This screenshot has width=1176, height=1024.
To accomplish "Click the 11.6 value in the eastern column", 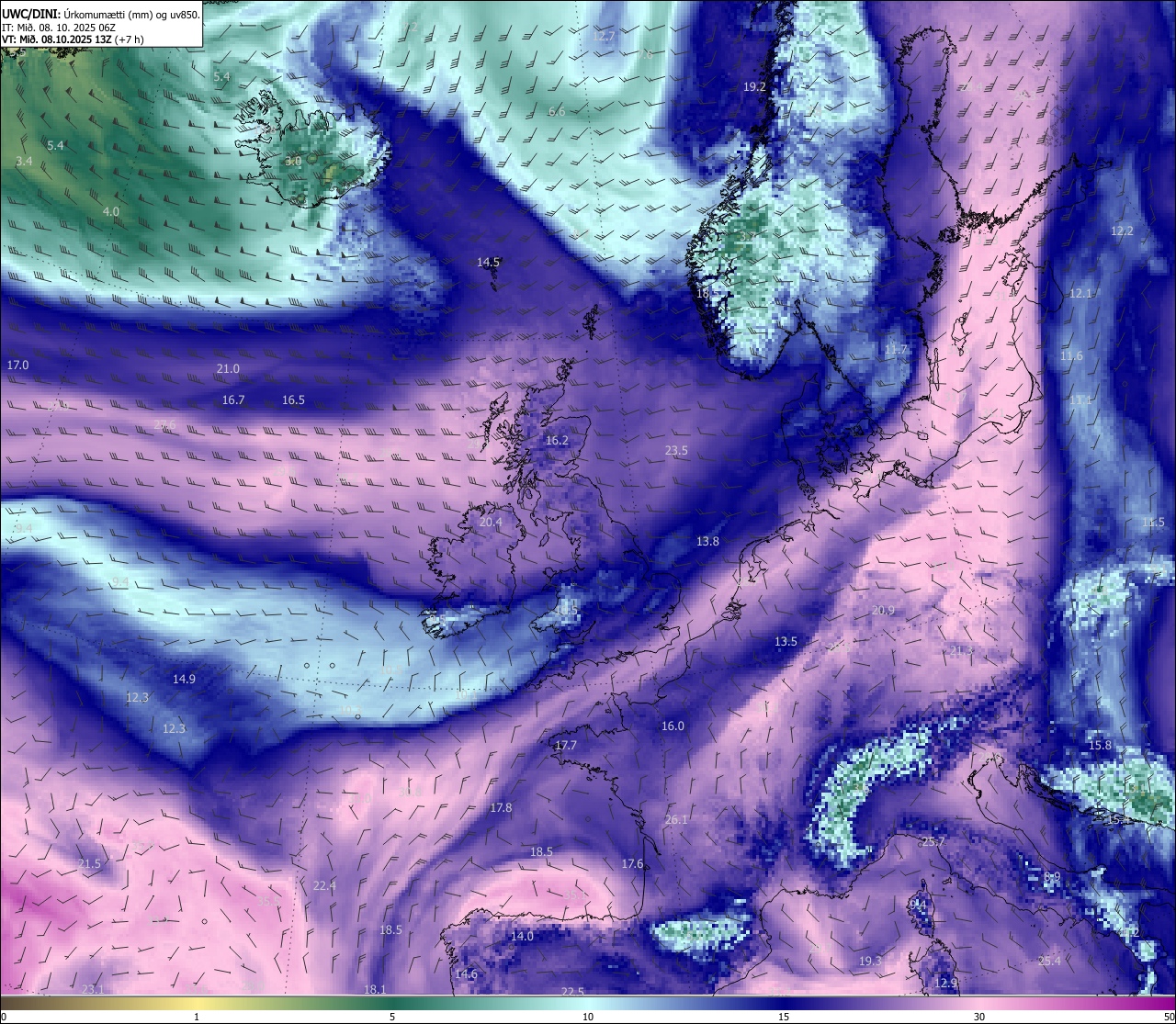I will 1071,355.
